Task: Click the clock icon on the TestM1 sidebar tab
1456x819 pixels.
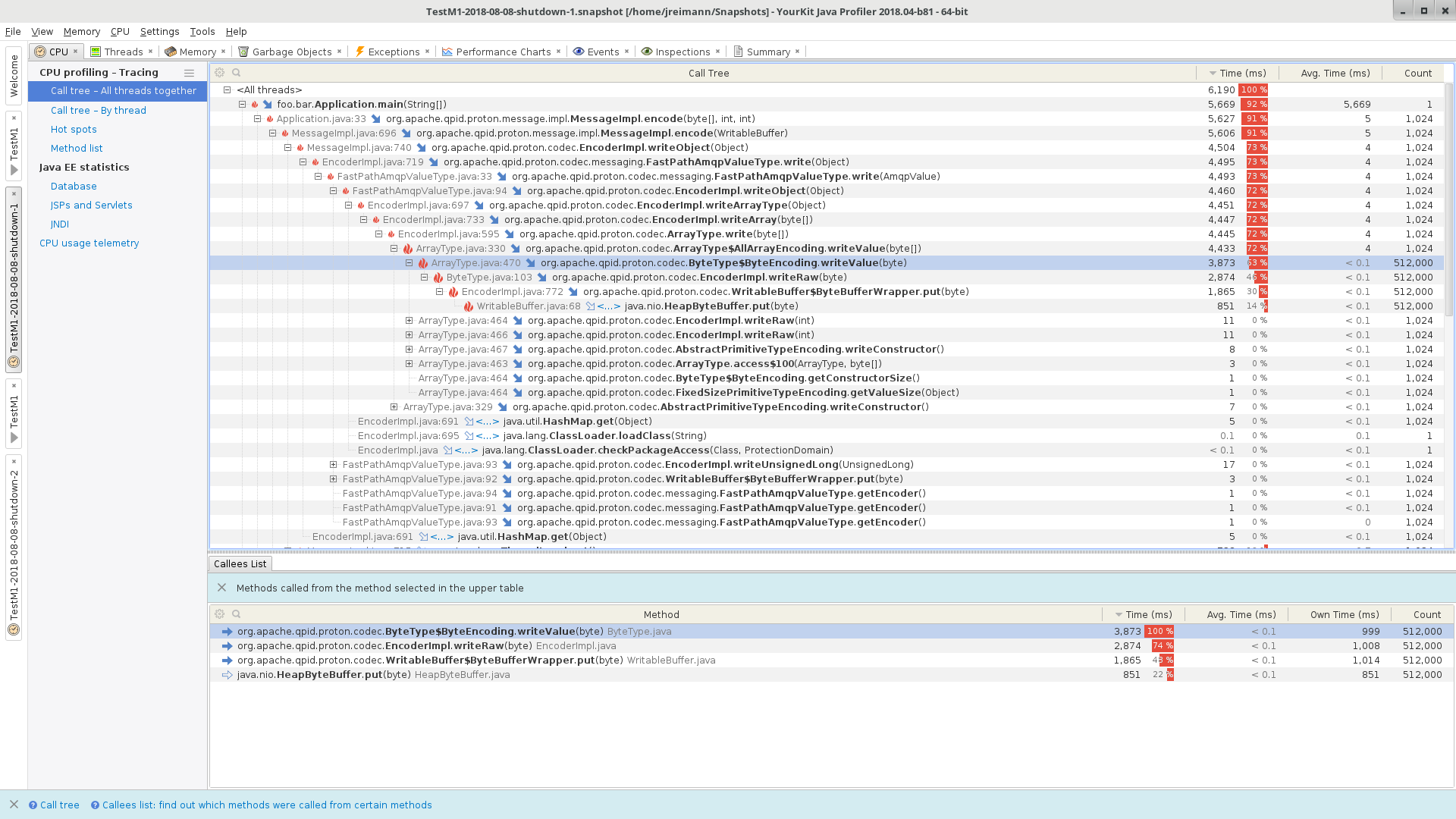Action: [x=13, y=362]
